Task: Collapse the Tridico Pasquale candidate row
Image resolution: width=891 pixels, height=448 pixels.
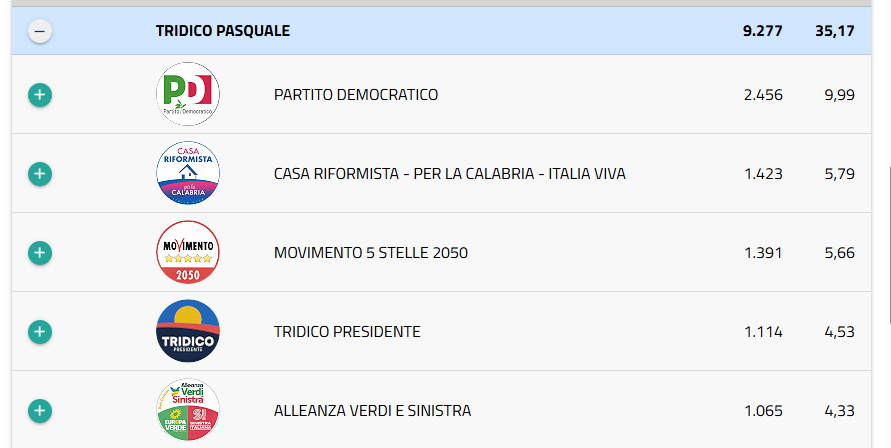Action: (39, 31)
